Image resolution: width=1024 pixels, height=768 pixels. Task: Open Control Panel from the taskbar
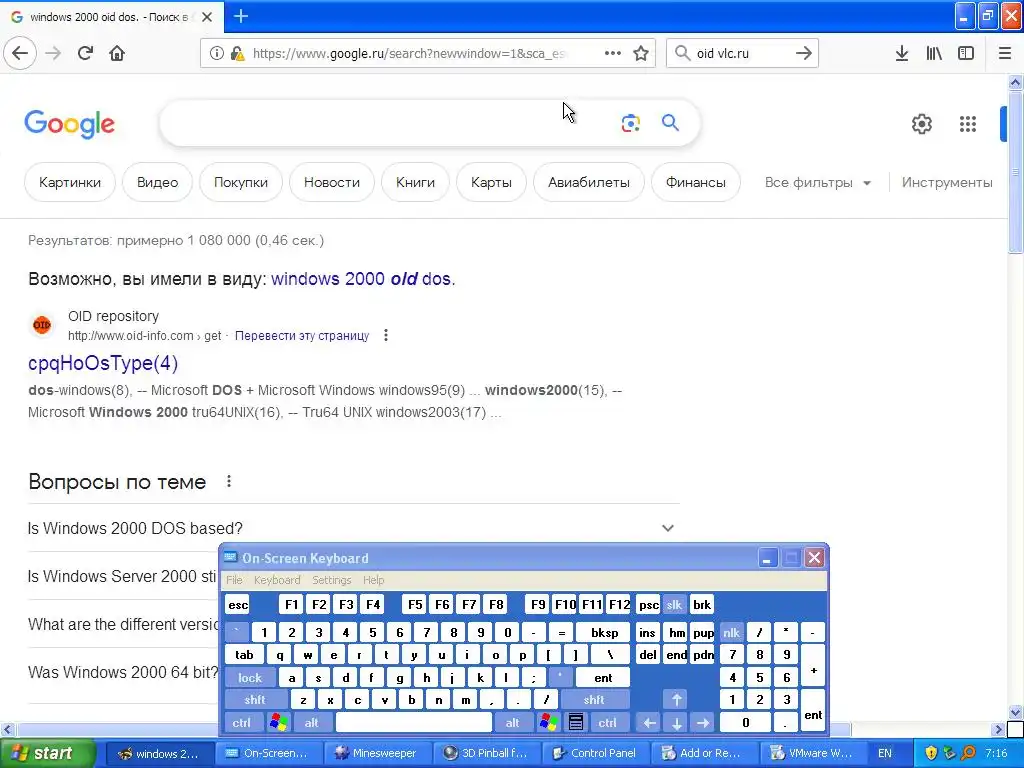[596, 753]
